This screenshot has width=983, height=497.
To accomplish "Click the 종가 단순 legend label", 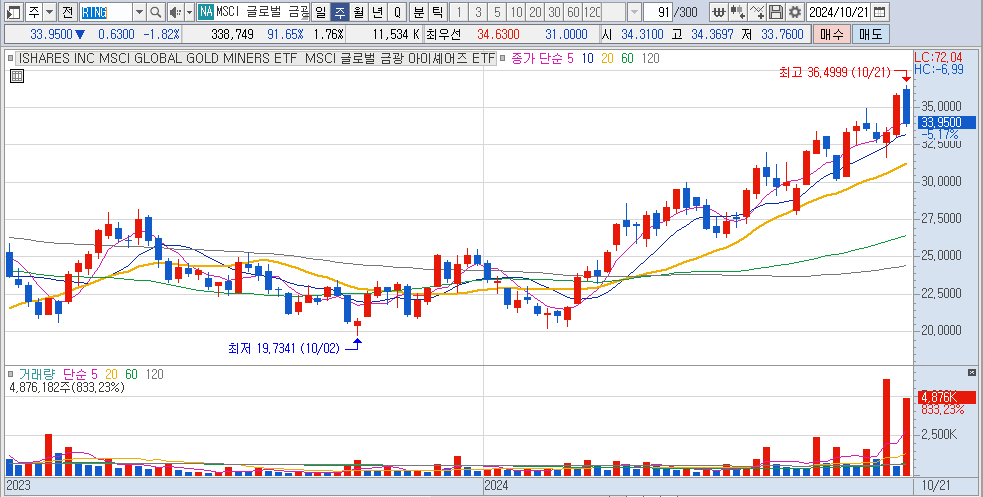I will 537,58.
